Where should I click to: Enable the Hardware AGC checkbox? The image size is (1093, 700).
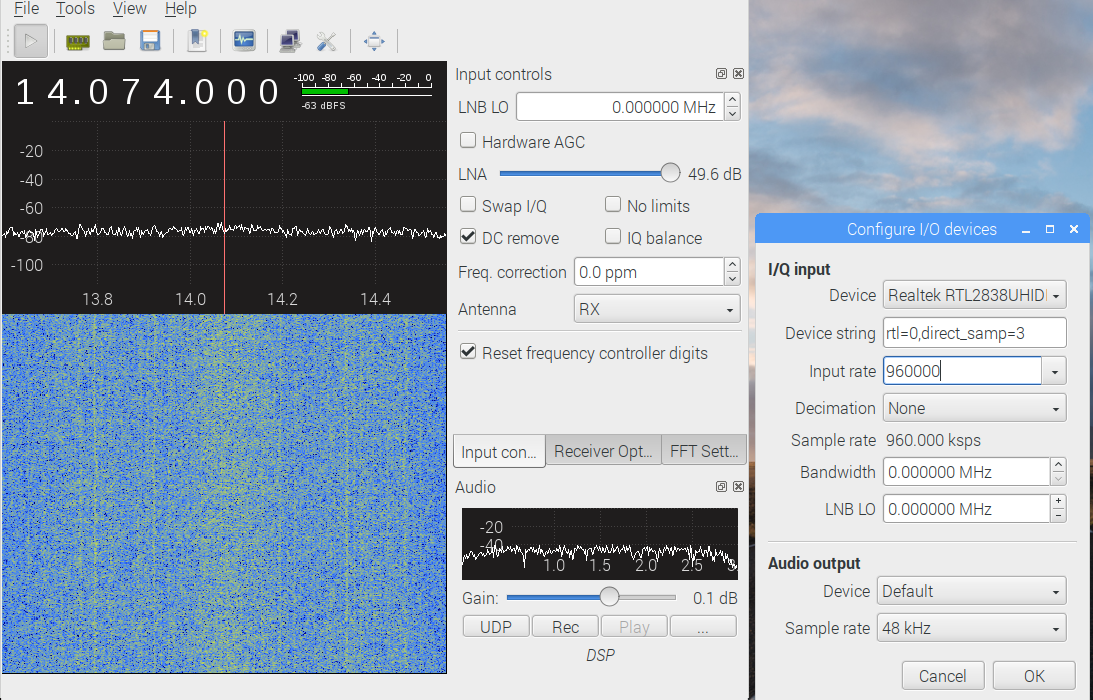coord(468,141)
